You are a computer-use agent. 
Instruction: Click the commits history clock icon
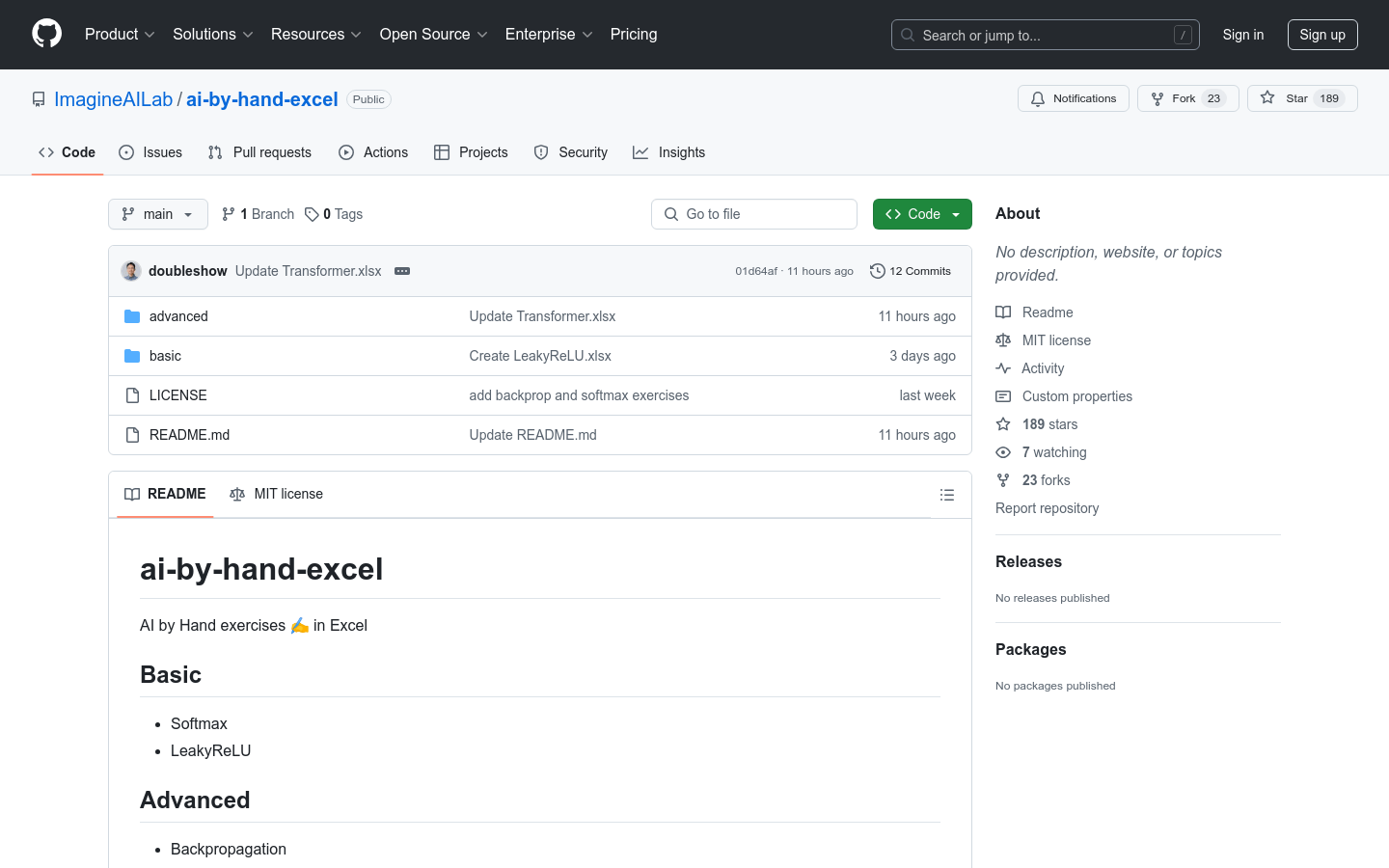pyautogui.click(x=877, y=271)
